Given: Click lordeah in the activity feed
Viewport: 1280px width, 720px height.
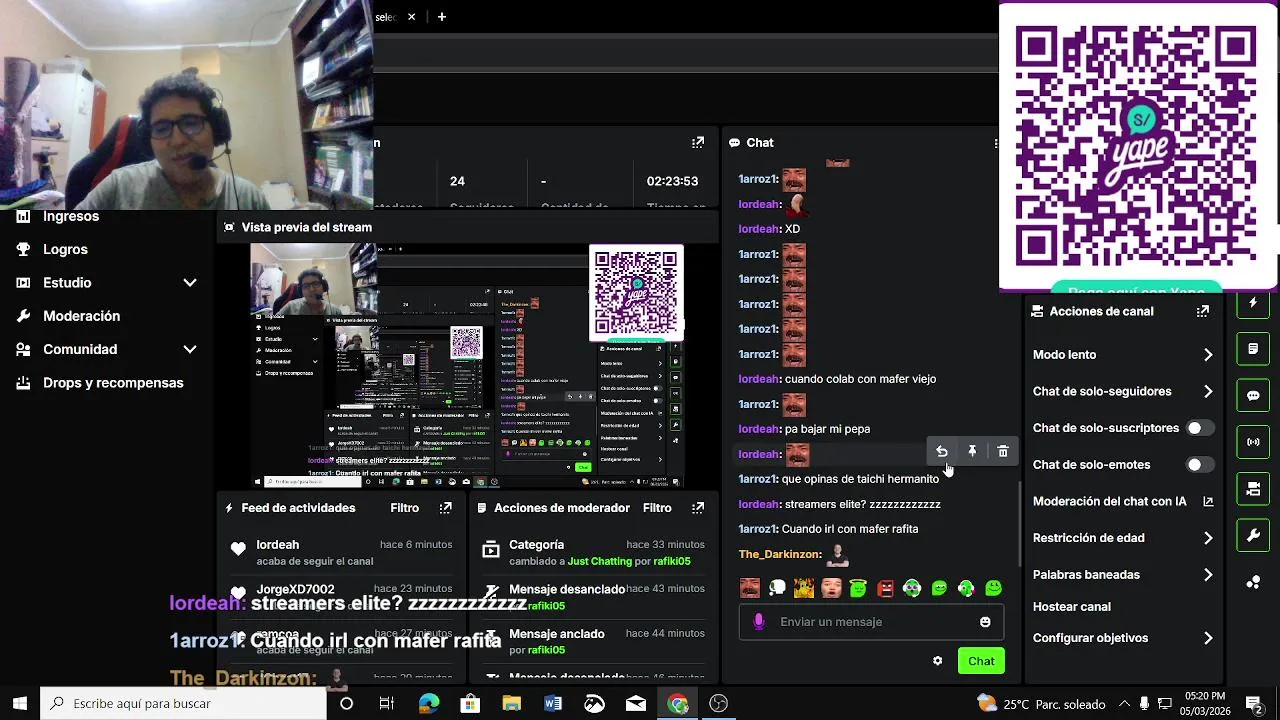Looking at the screenshot, I should 277,545.
